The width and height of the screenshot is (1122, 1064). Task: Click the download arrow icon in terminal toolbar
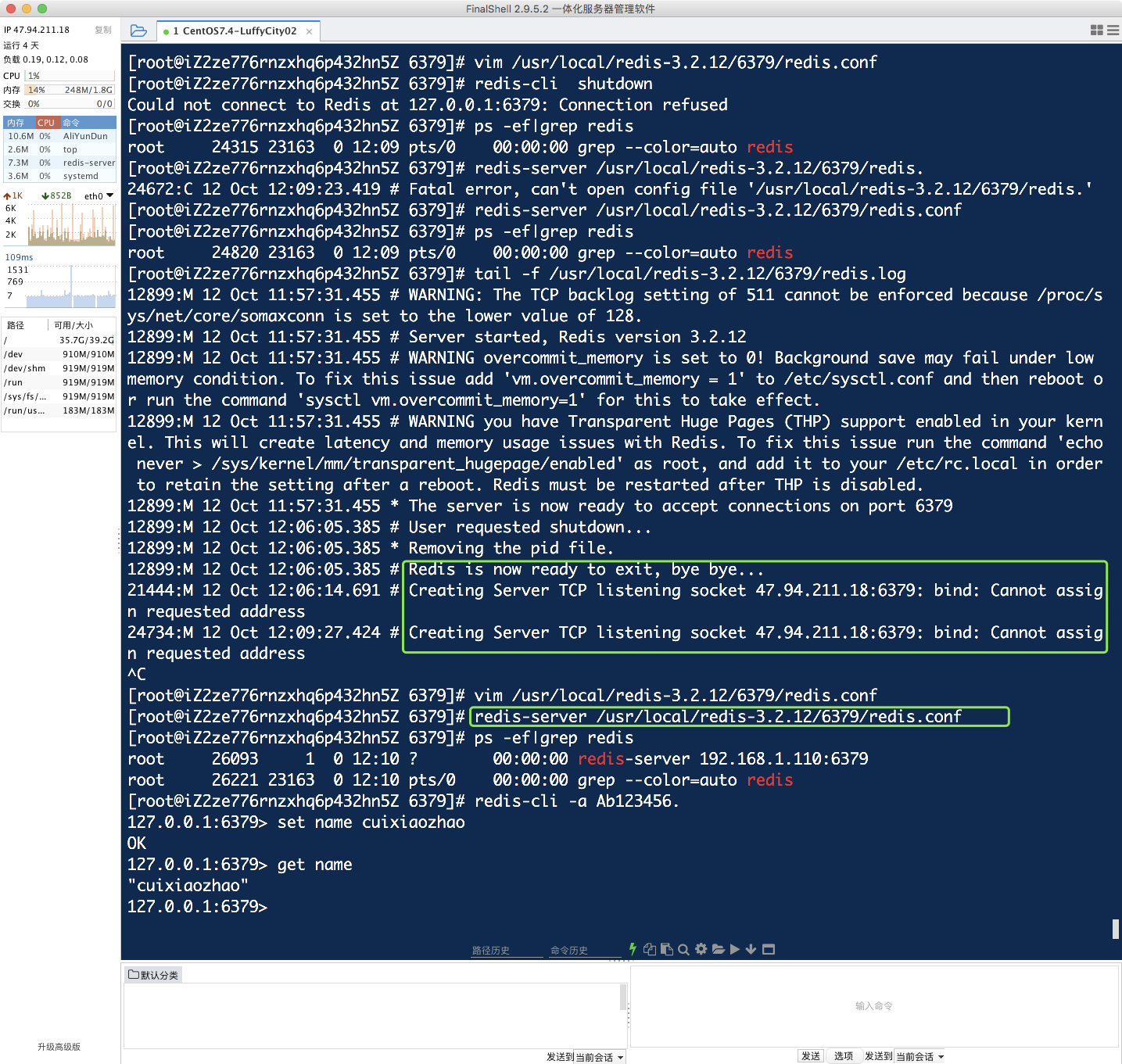[751, 949]
